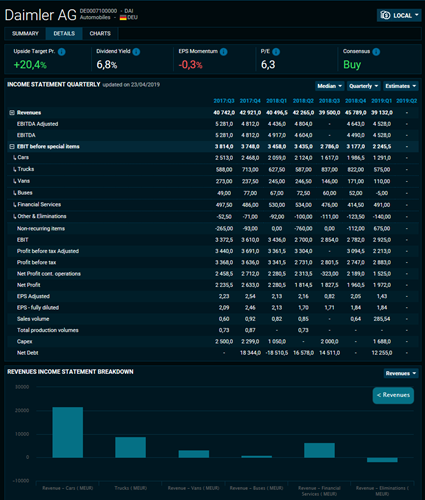Click the Trucks chart bar
The image size is (425, 500).
(130, 447)
